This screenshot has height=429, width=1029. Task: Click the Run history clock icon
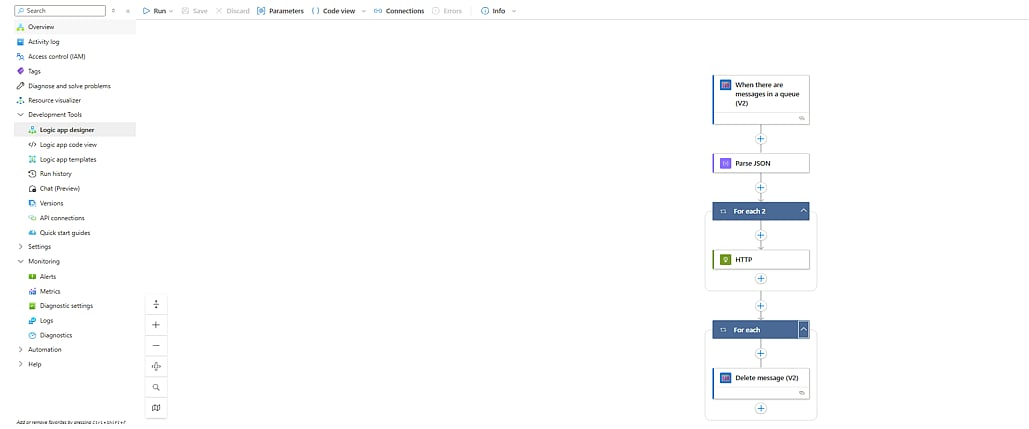[x=32, y=174]
